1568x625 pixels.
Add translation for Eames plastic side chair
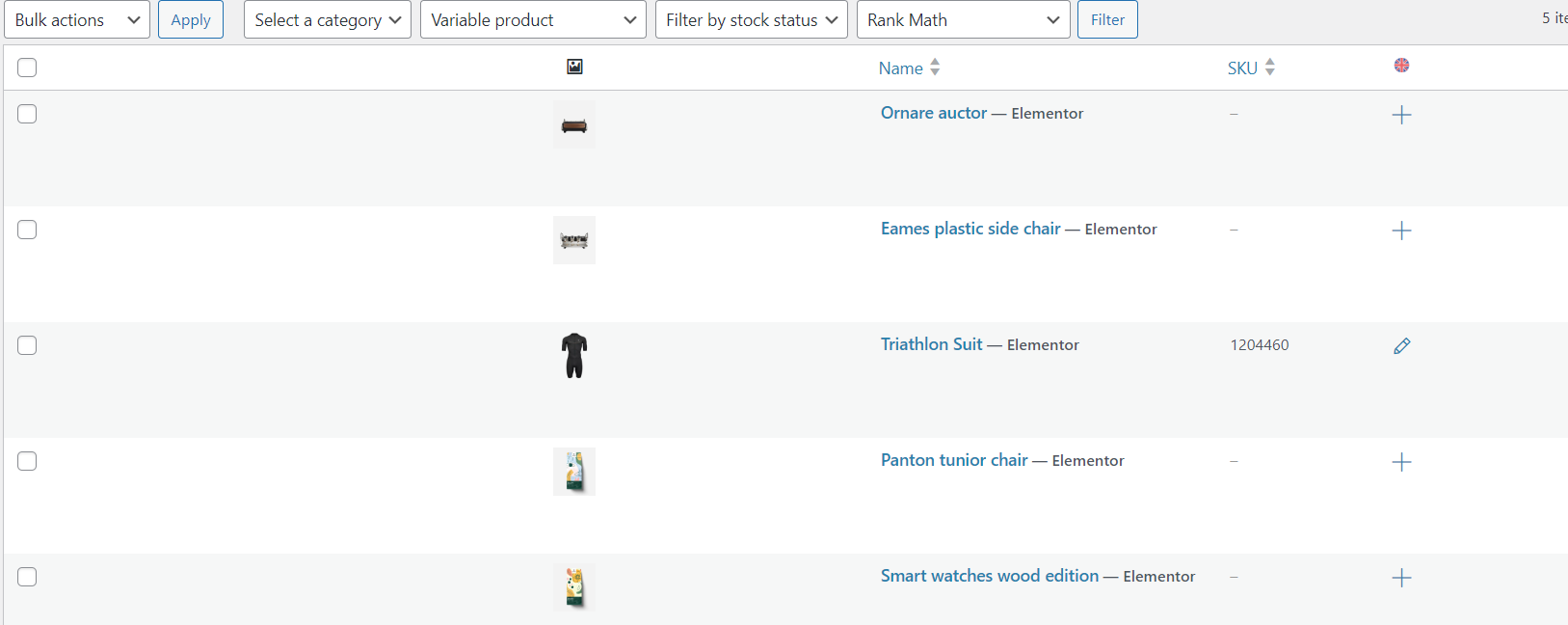pos(1401,231)
